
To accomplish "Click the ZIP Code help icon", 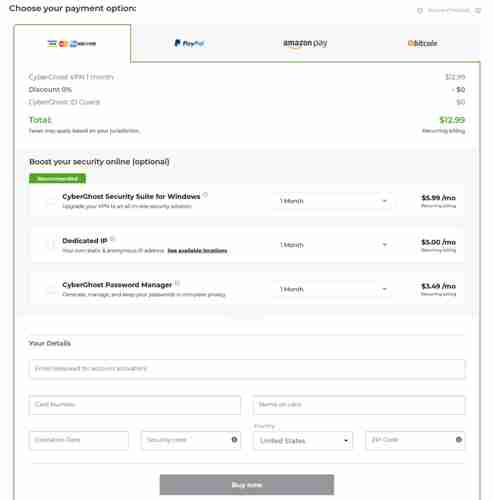I will (x=459, y=440).
